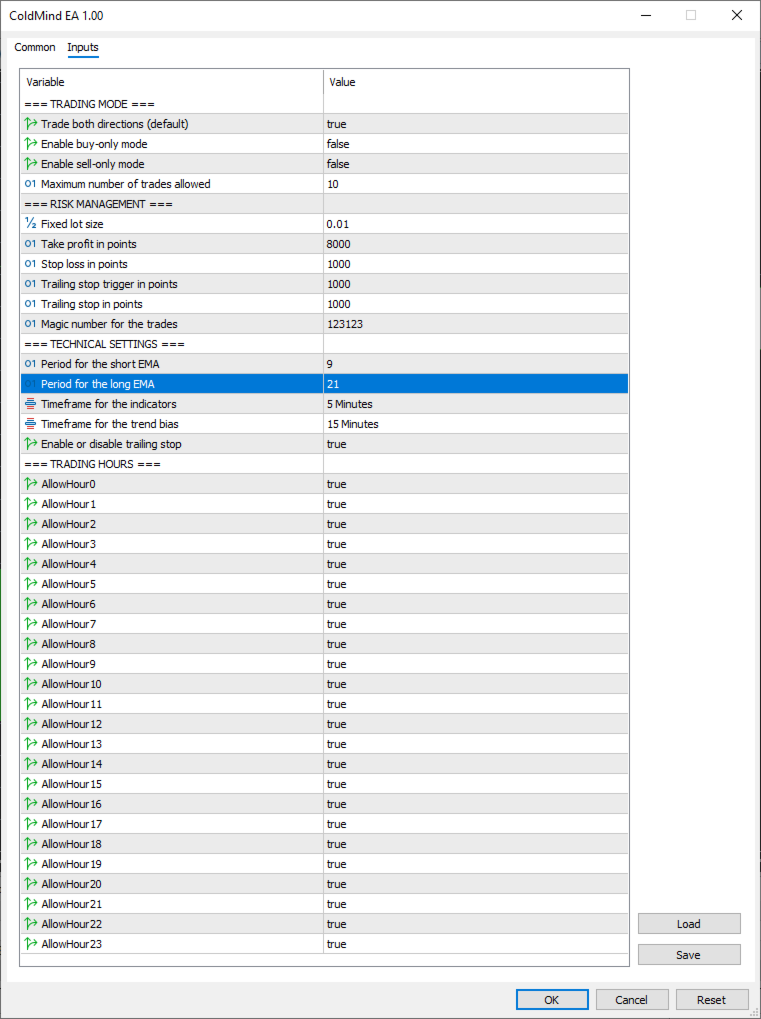The width and height of the screenshot is (761, 1019).
Task: Switch to the Common tab
Action: [34, 47]
